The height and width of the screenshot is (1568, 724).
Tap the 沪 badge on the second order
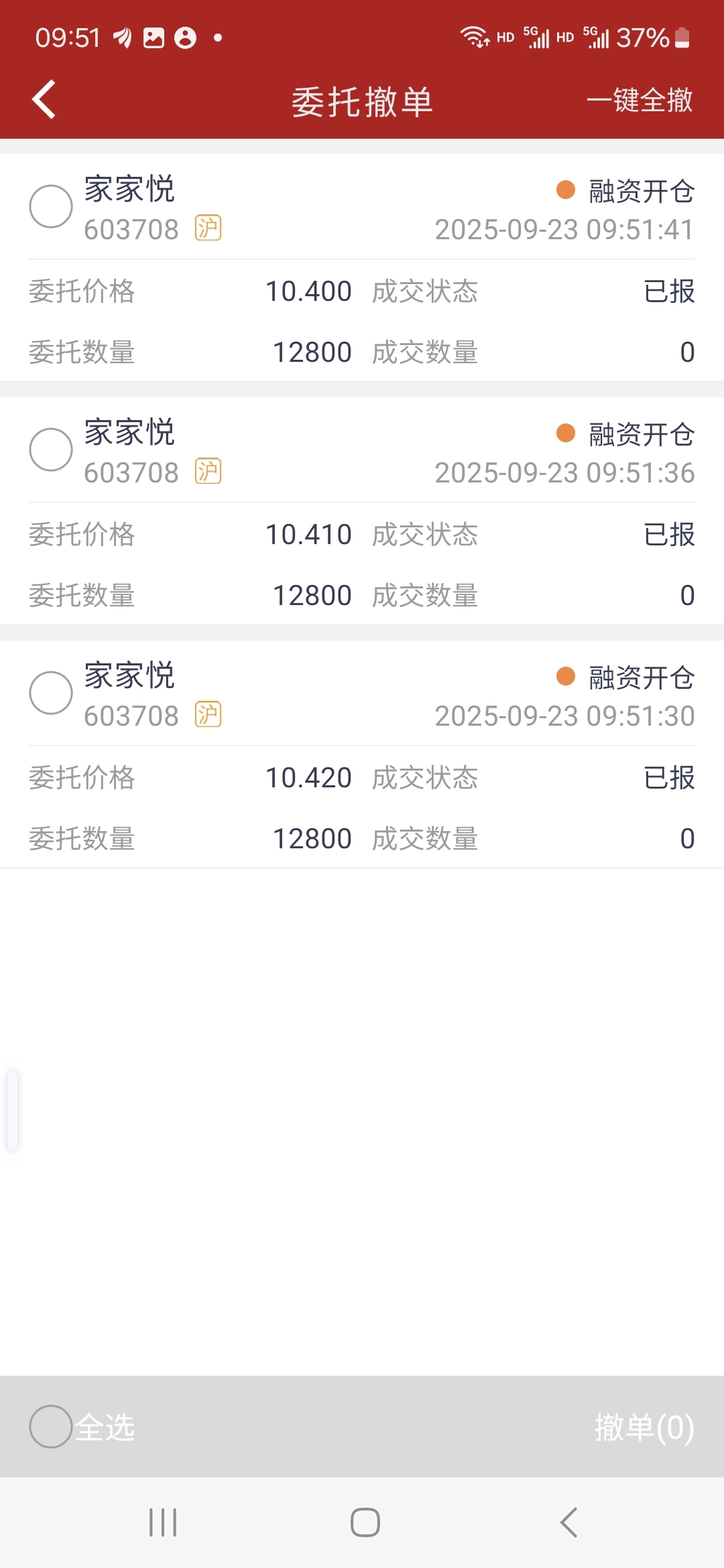point(208,472)
